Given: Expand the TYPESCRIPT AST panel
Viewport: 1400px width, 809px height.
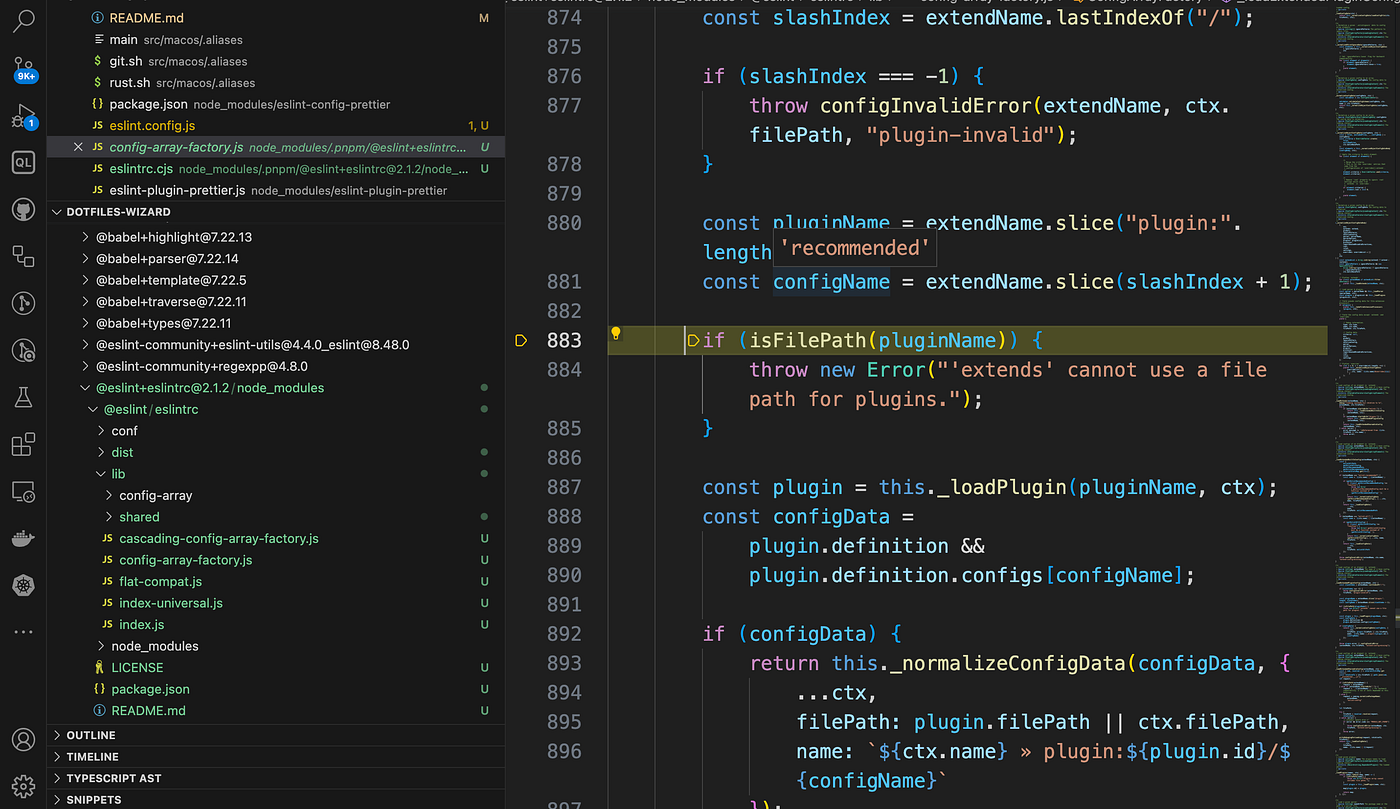Looking at the screenshot, I should point(113,778).
